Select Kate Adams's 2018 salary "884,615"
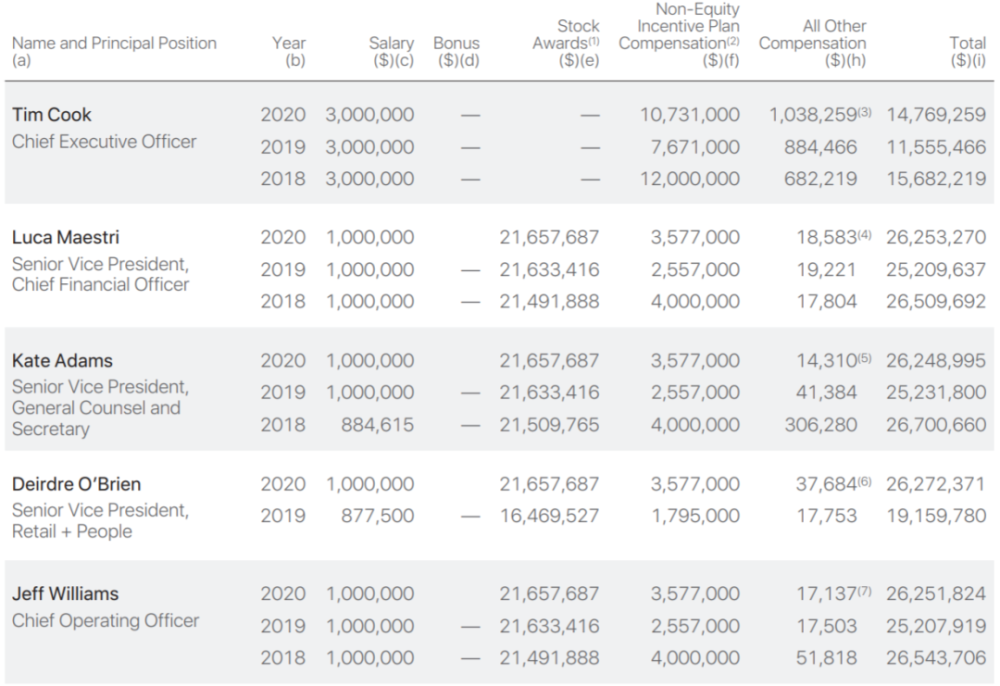 point(378,425)
